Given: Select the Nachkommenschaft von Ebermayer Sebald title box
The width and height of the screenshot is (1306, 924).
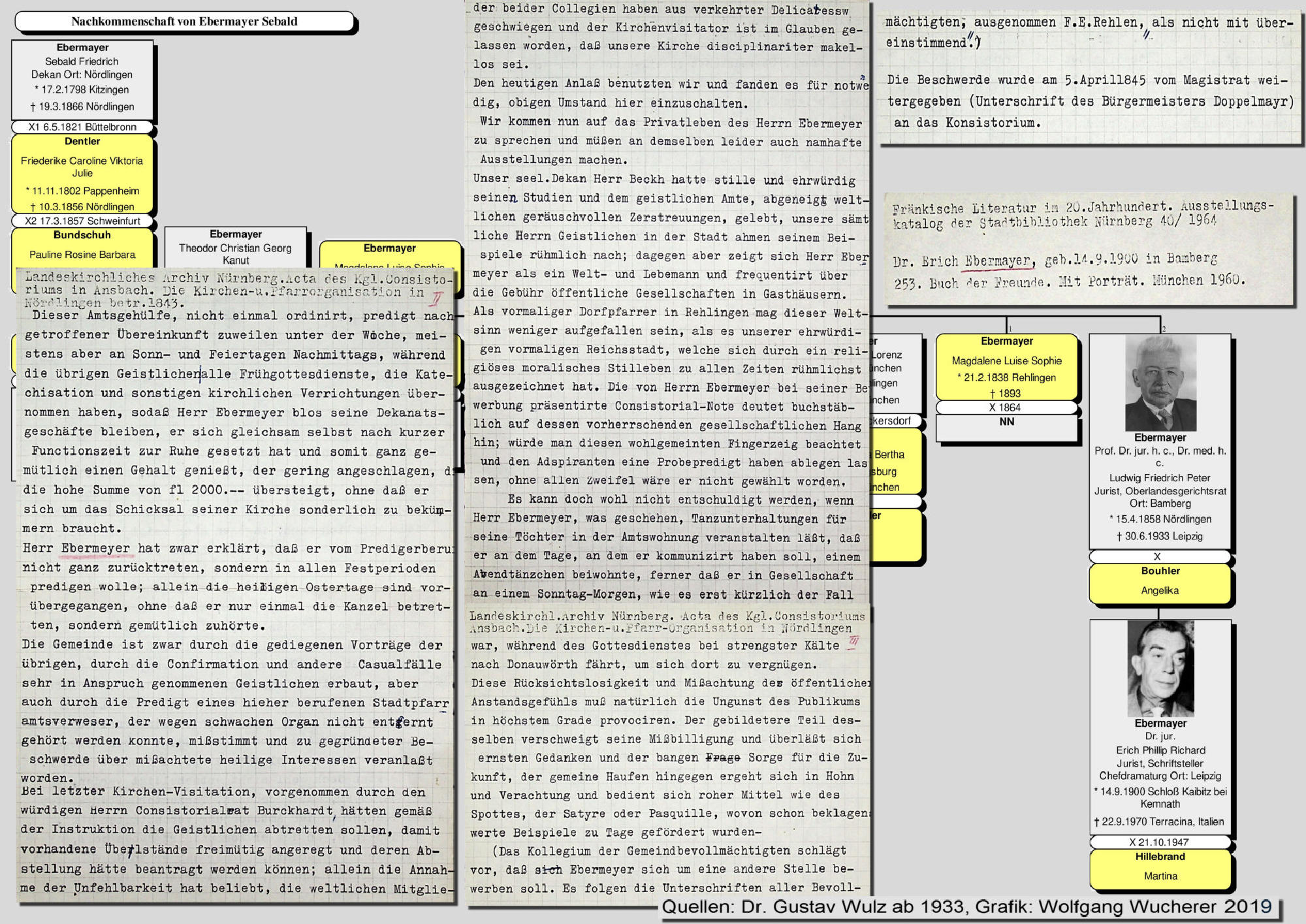Looking at the screenshot, I should pos(184,22).
